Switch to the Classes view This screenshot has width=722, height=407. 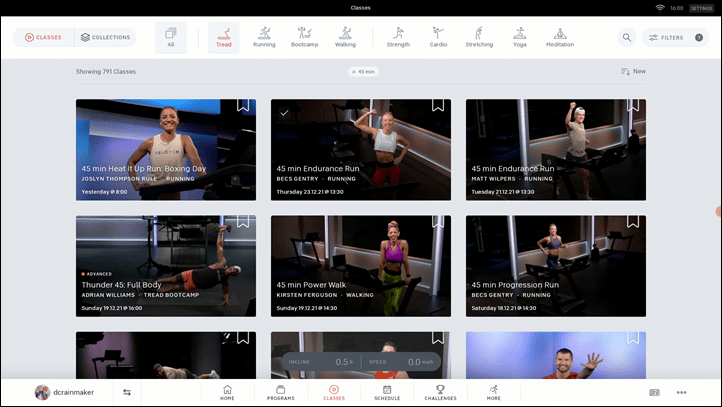tap(43, 37)
